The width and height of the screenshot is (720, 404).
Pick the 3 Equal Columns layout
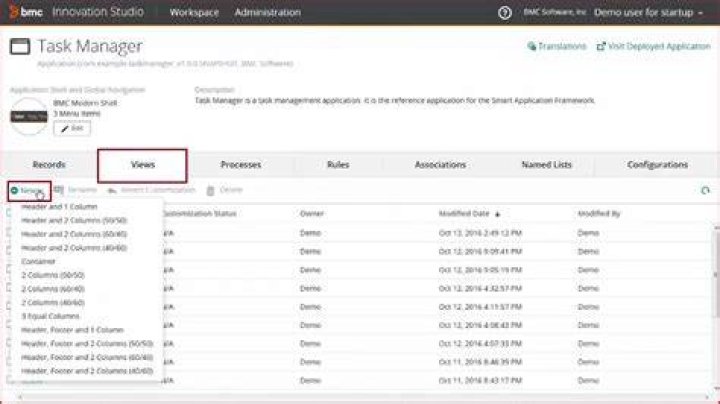pyautogui.click(x=50, y=316)
